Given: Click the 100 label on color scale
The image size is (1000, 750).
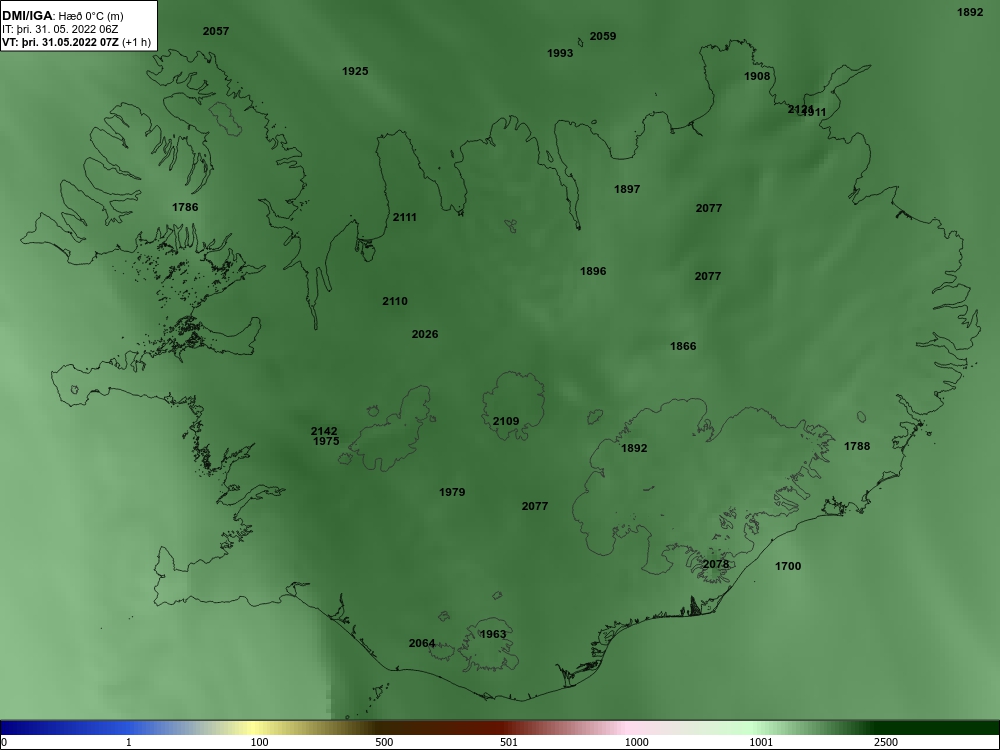Looking at the screenshot, I should (259, 742).
